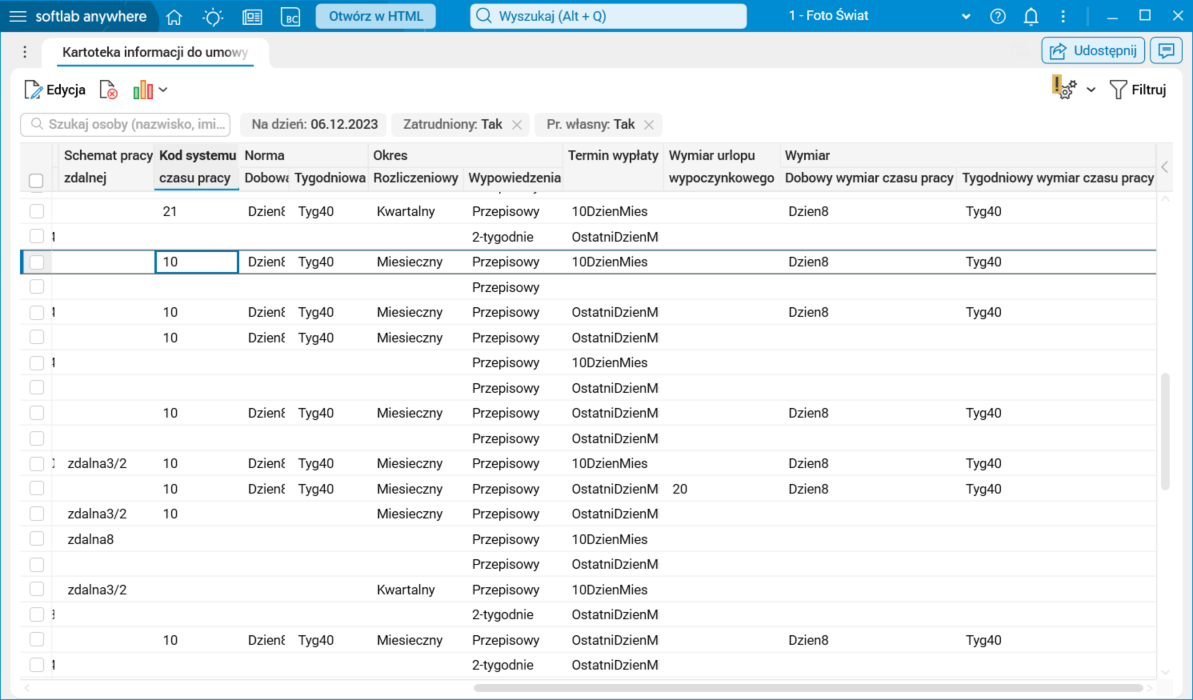Image resolution: width=1193 pixels, height=700 pixels.
Task: Click the selected cell with value 10
Action: (197, 262)
